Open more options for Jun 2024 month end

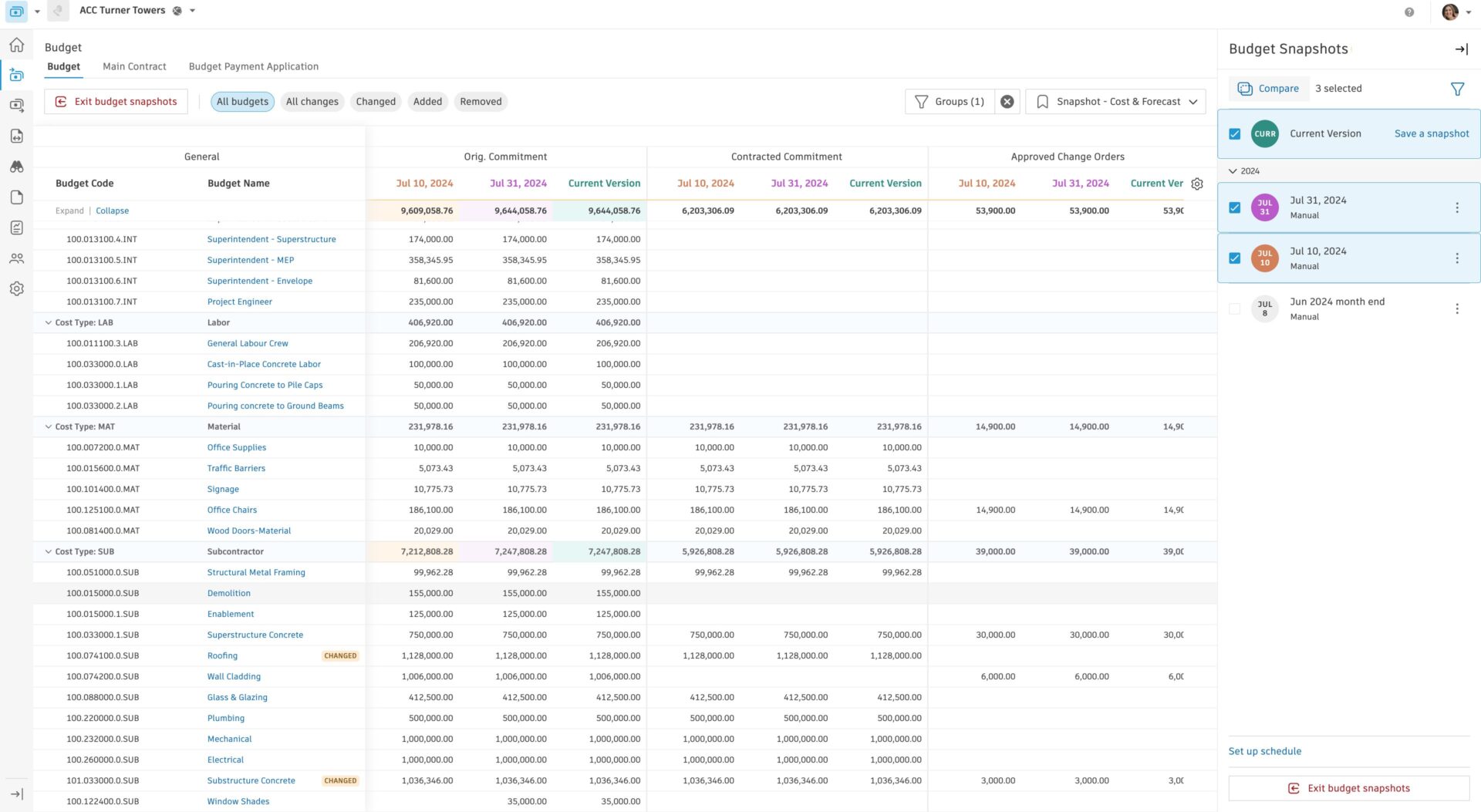click(x=1456, y=308)
